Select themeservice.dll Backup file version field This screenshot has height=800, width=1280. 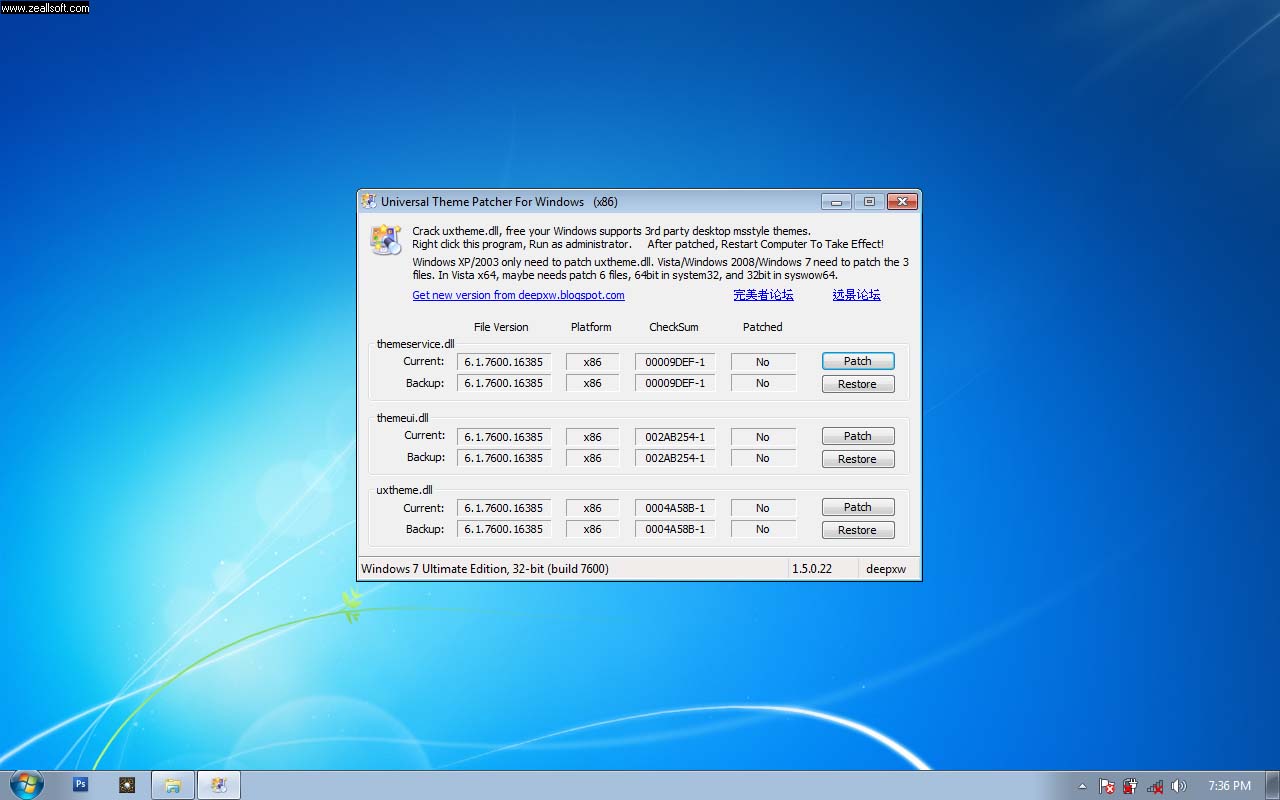(504, 383)
